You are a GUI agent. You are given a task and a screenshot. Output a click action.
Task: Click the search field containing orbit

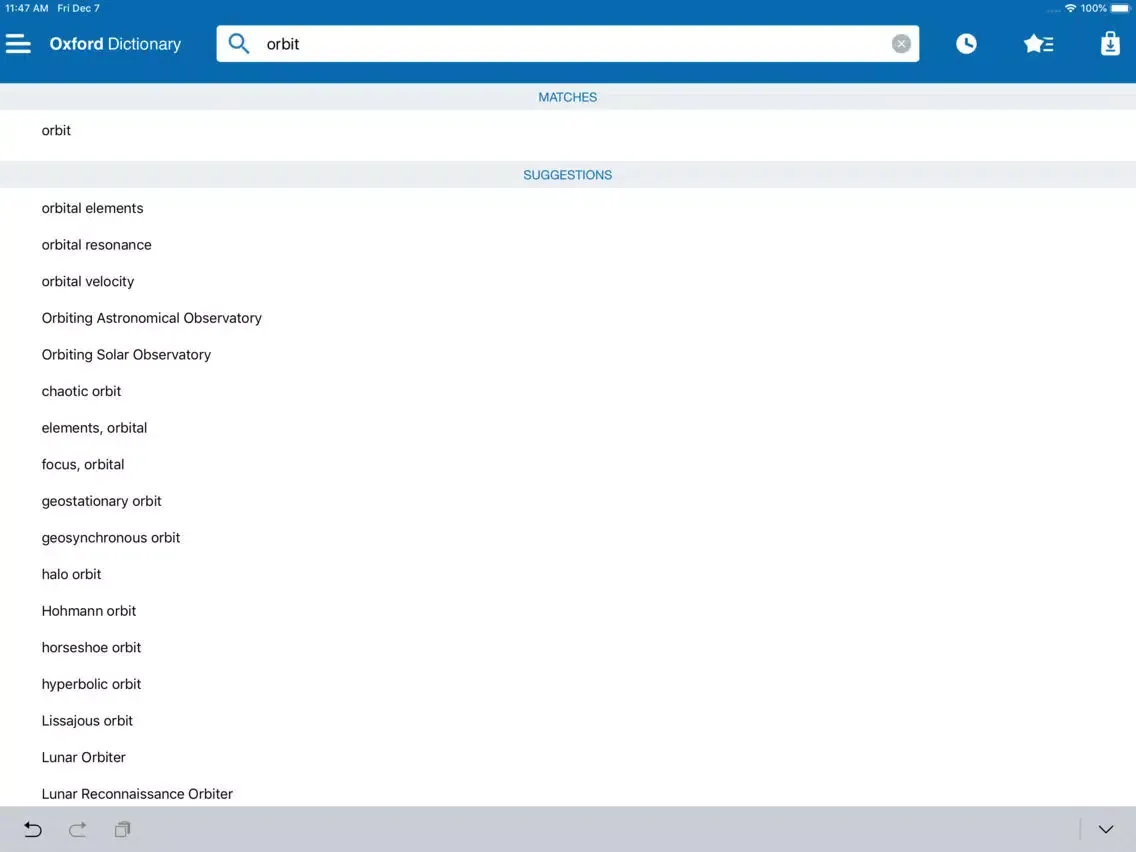point(567,43)
